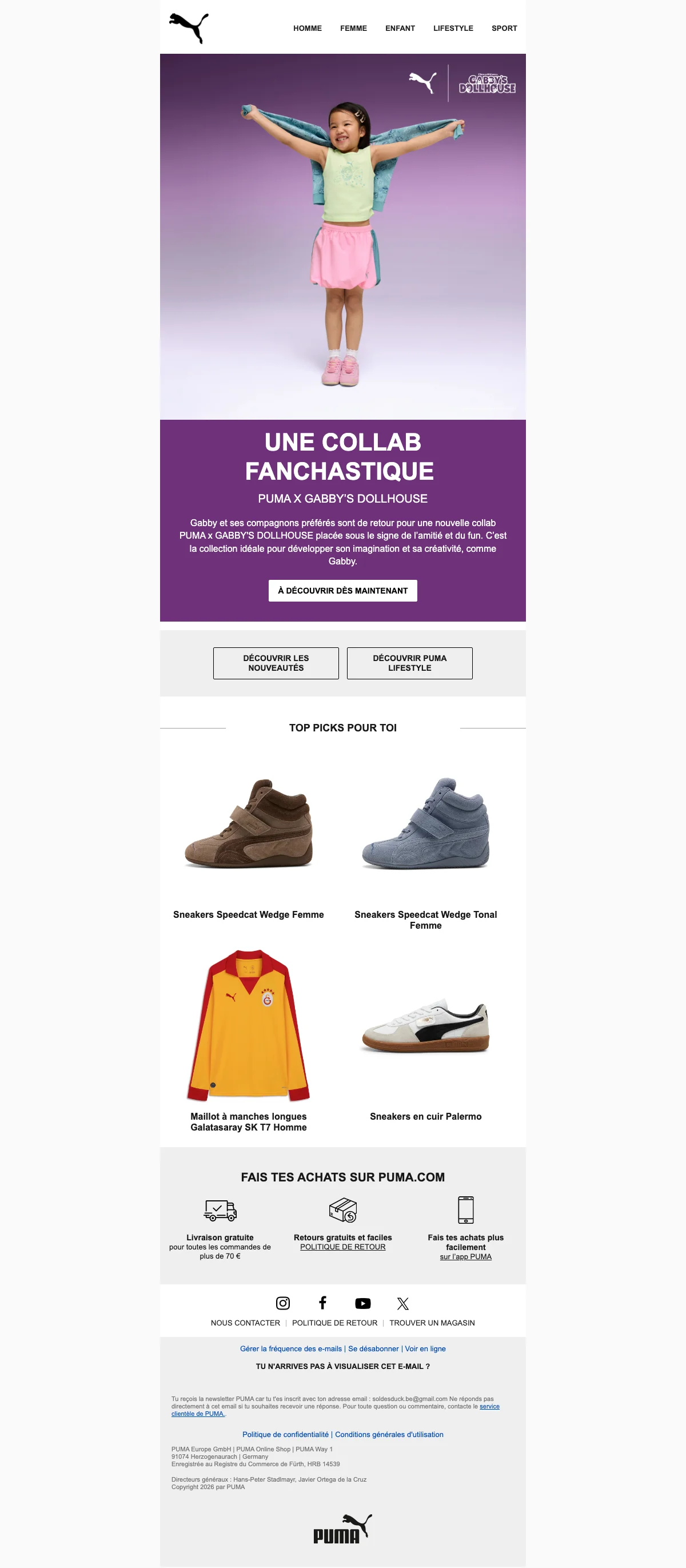Click À DÉCOUVRIR DÈS MAINTENANT button
686x1568 pixels.
pyautogui.click(x=342, y=591)
